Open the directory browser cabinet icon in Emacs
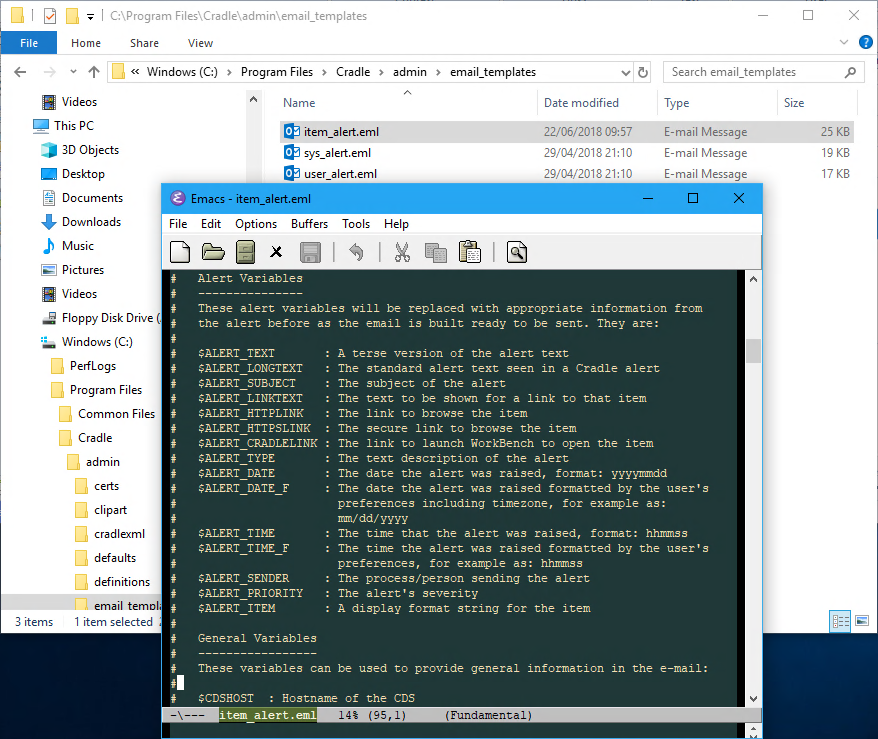The height and width of the screenshot is (739, 878). (244, 252)
